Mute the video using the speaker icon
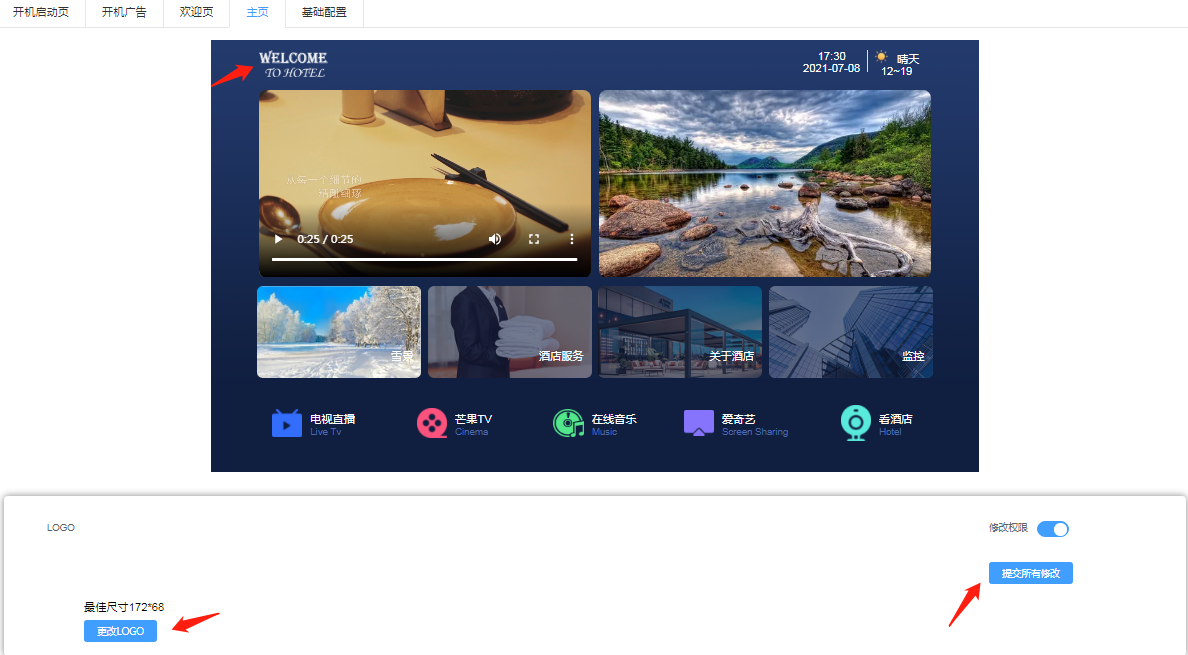Screen dimensions: 1188x655 tap(495, 239)
